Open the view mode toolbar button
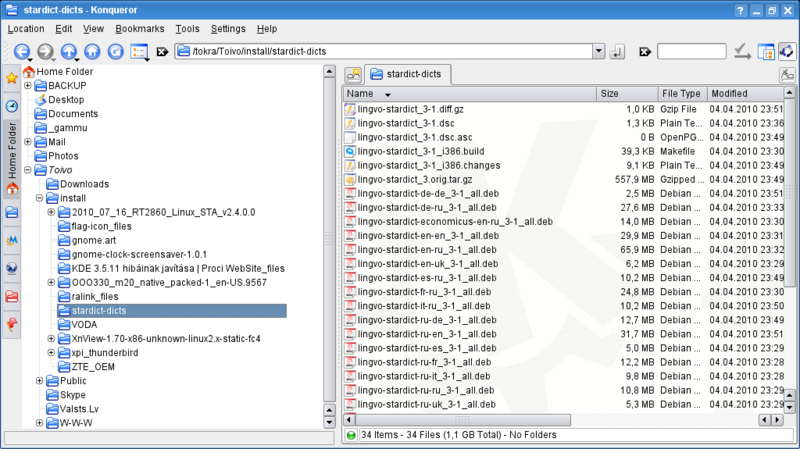This screenshot has width=800, height=449. coord(139,52)
